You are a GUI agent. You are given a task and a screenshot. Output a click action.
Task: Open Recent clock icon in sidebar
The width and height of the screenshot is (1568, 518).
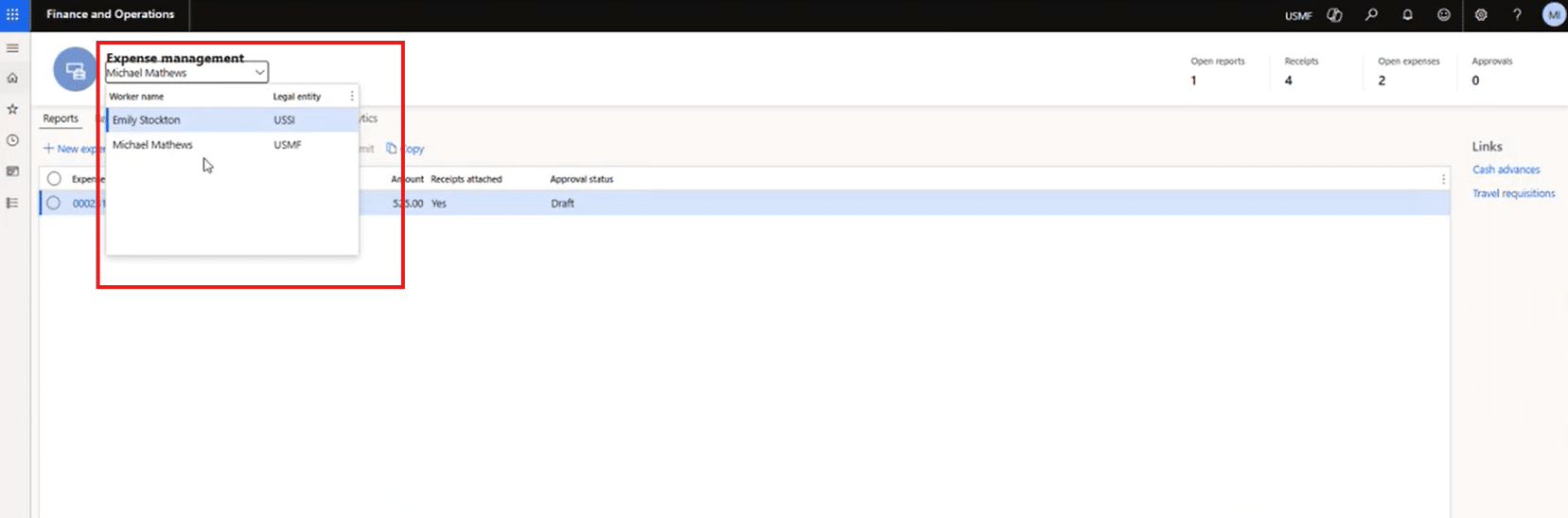click(12, 140)
